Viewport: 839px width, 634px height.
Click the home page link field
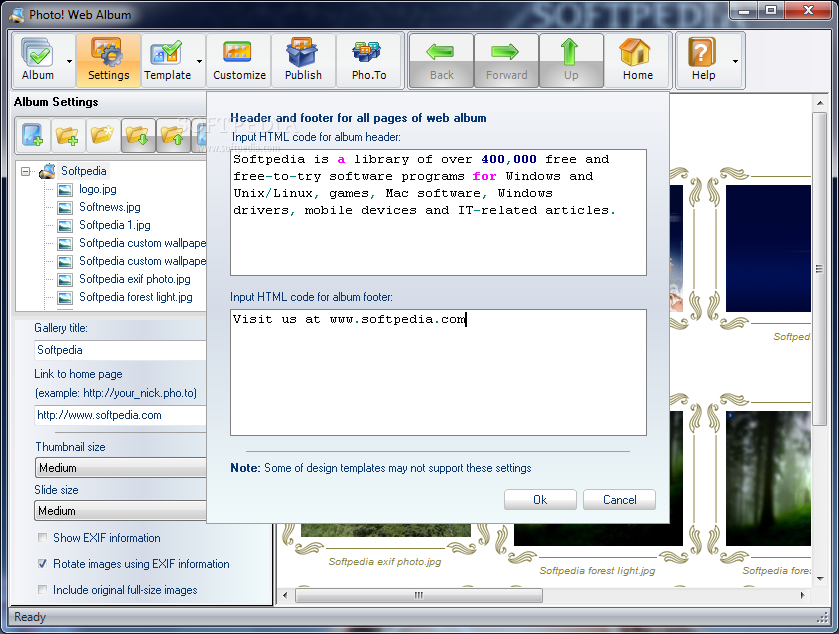(x=120, y=415)
